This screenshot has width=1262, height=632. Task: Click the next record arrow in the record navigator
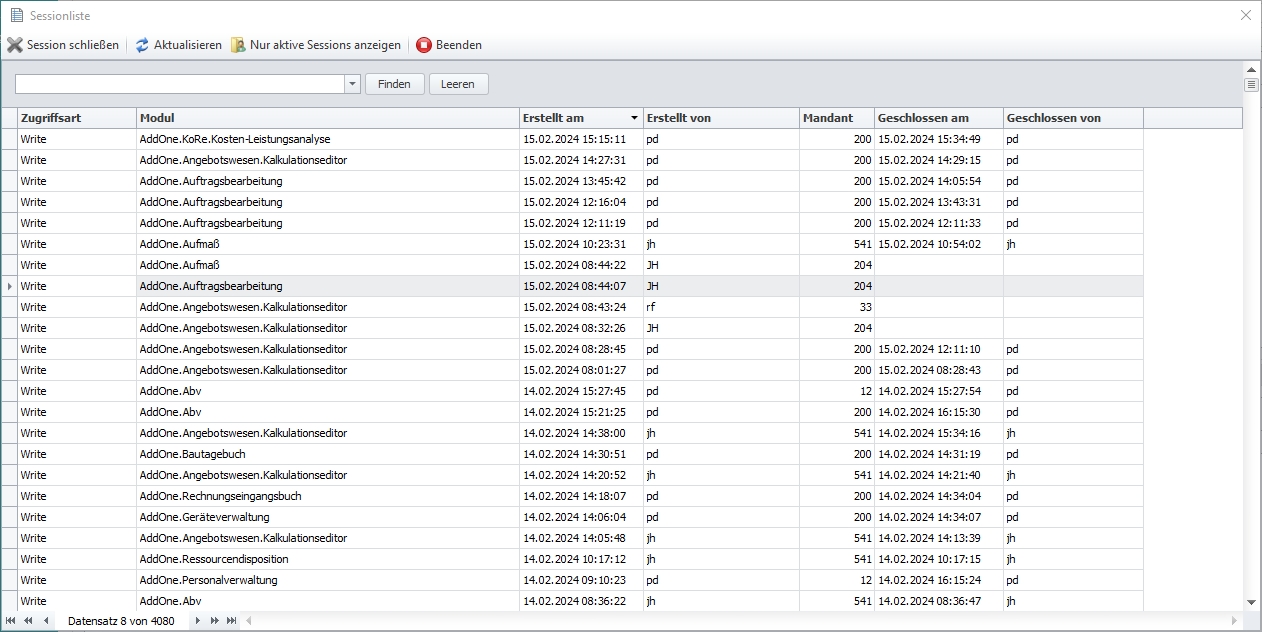coord(198,621)
